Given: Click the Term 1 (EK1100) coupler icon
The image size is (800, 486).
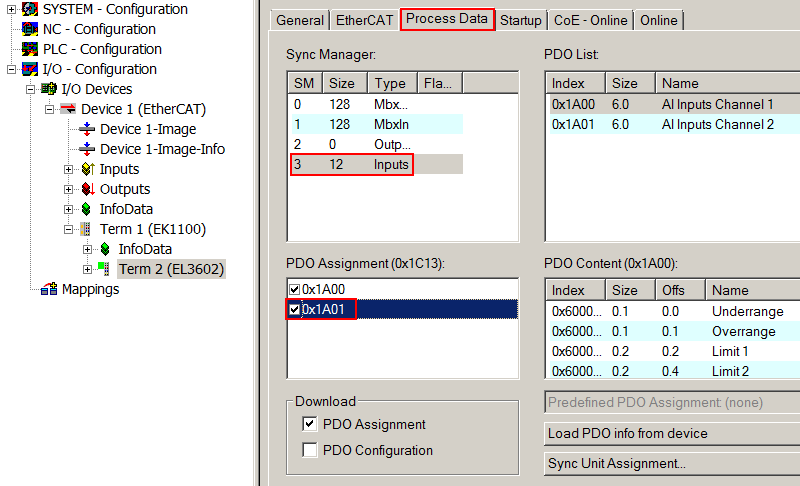Looking at the screenshot, I should tap(86, 229).
